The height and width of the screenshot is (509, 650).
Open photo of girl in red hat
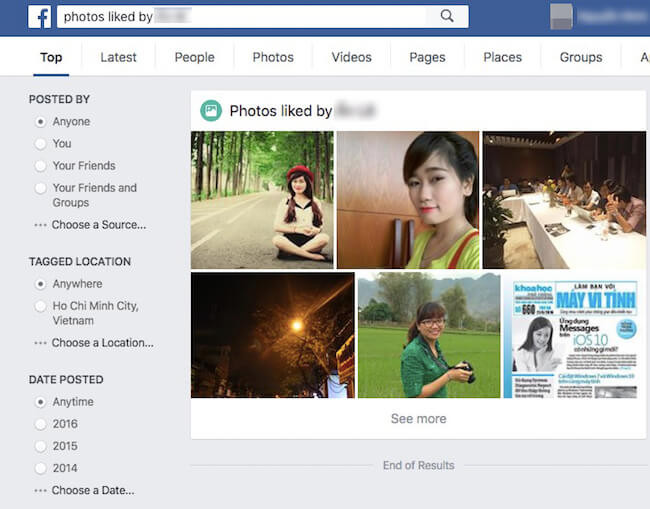click(x=262, y=200)
